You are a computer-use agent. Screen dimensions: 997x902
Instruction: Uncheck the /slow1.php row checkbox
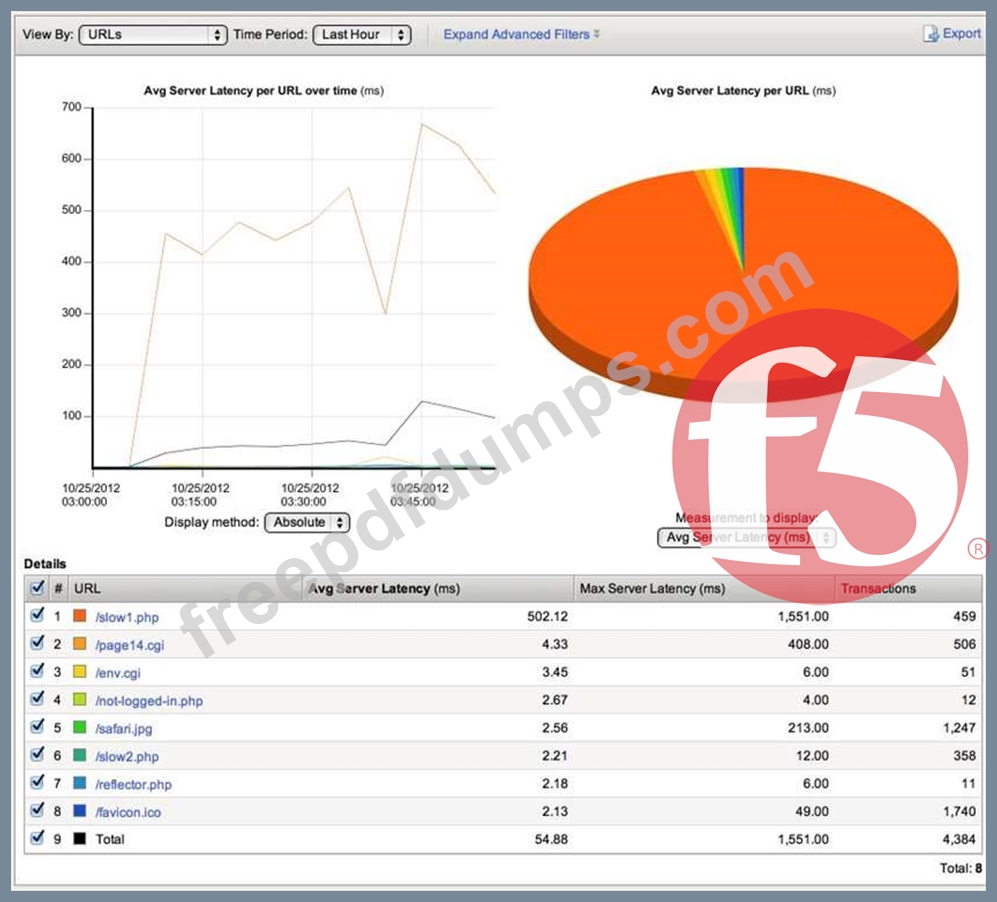coord(37,616)
